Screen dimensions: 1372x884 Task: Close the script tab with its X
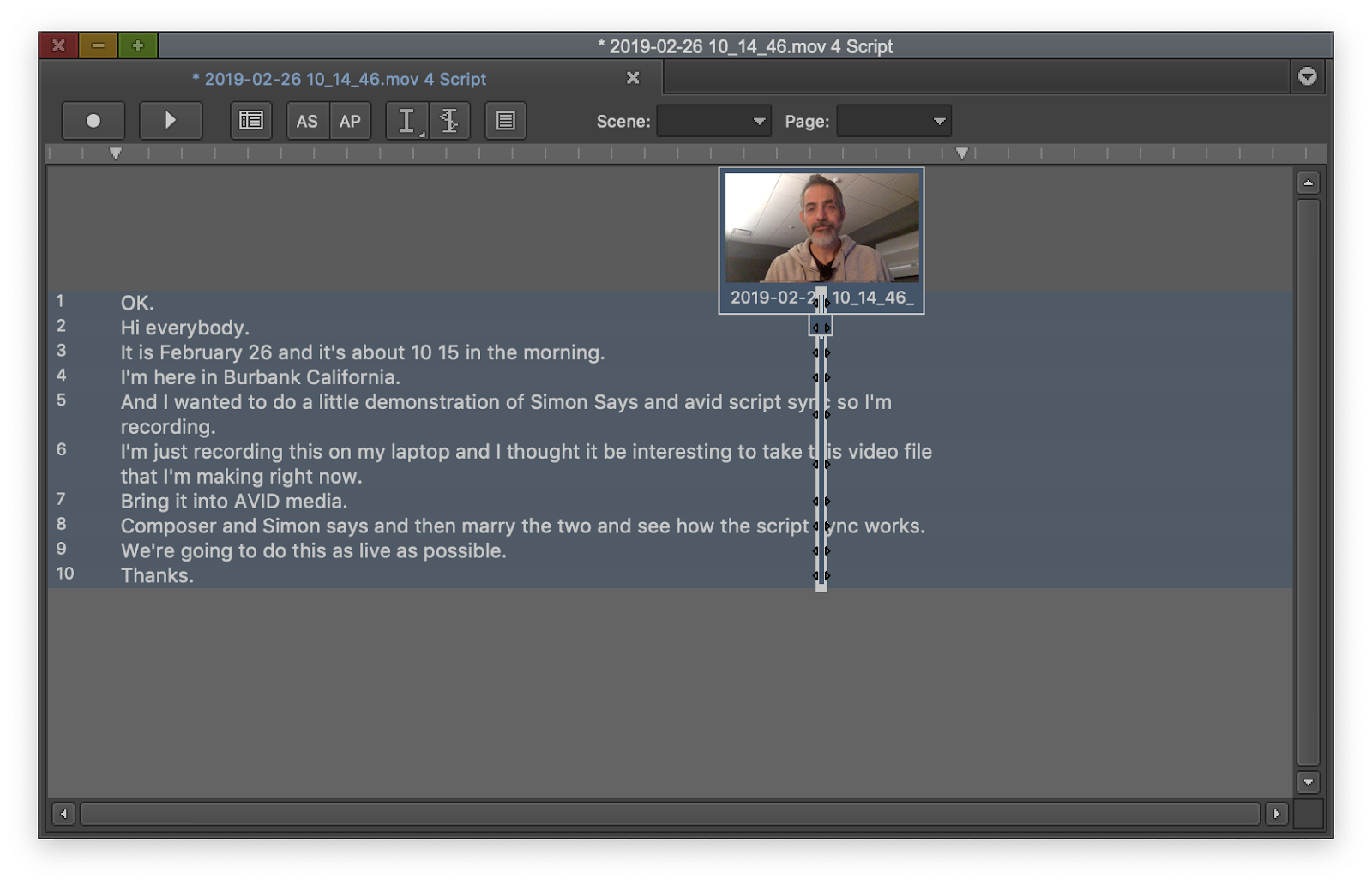pos(633,78)
